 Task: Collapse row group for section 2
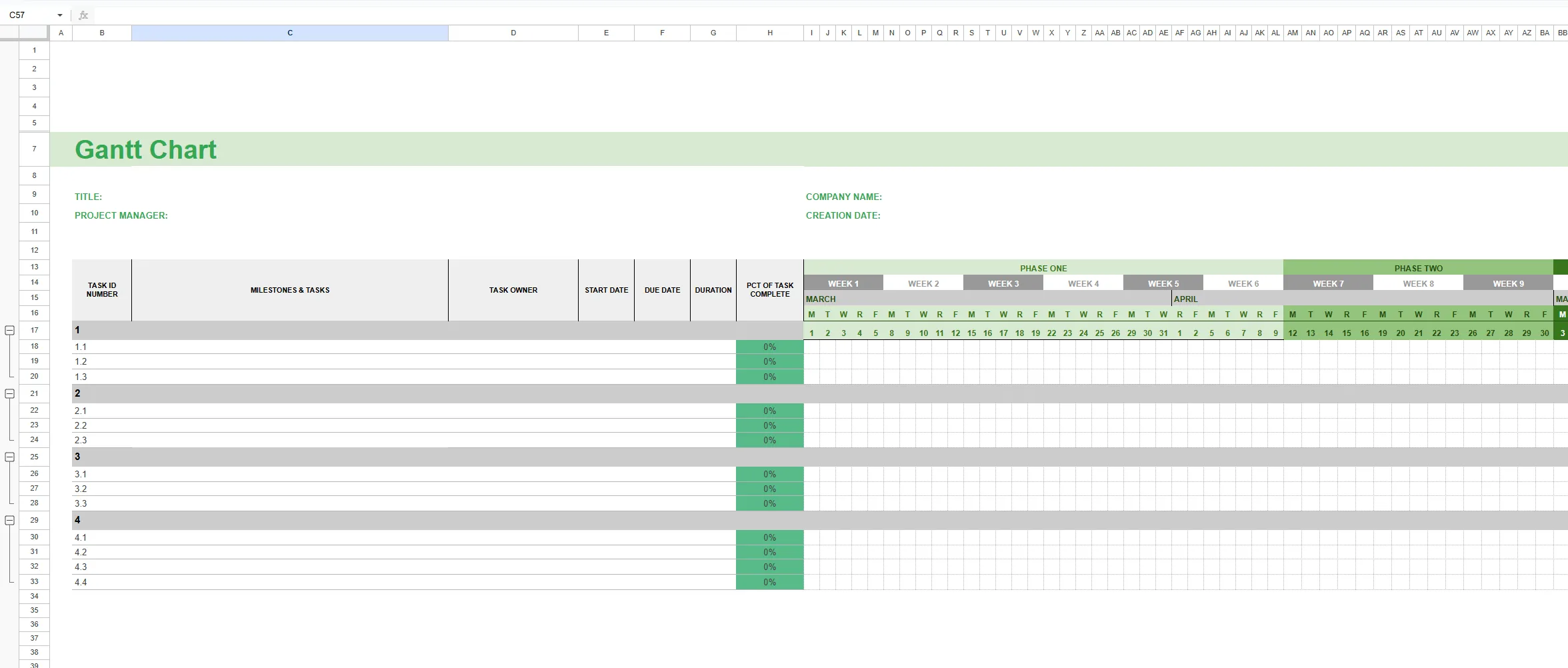click(x=9, y=393)
